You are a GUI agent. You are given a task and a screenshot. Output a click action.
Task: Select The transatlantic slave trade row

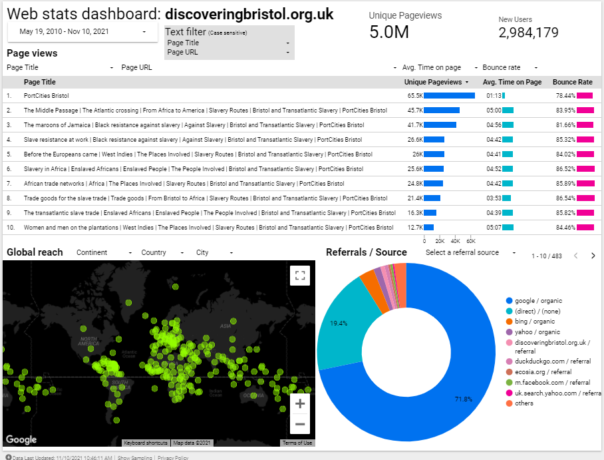pyautogui.click(x=302, y=213)
